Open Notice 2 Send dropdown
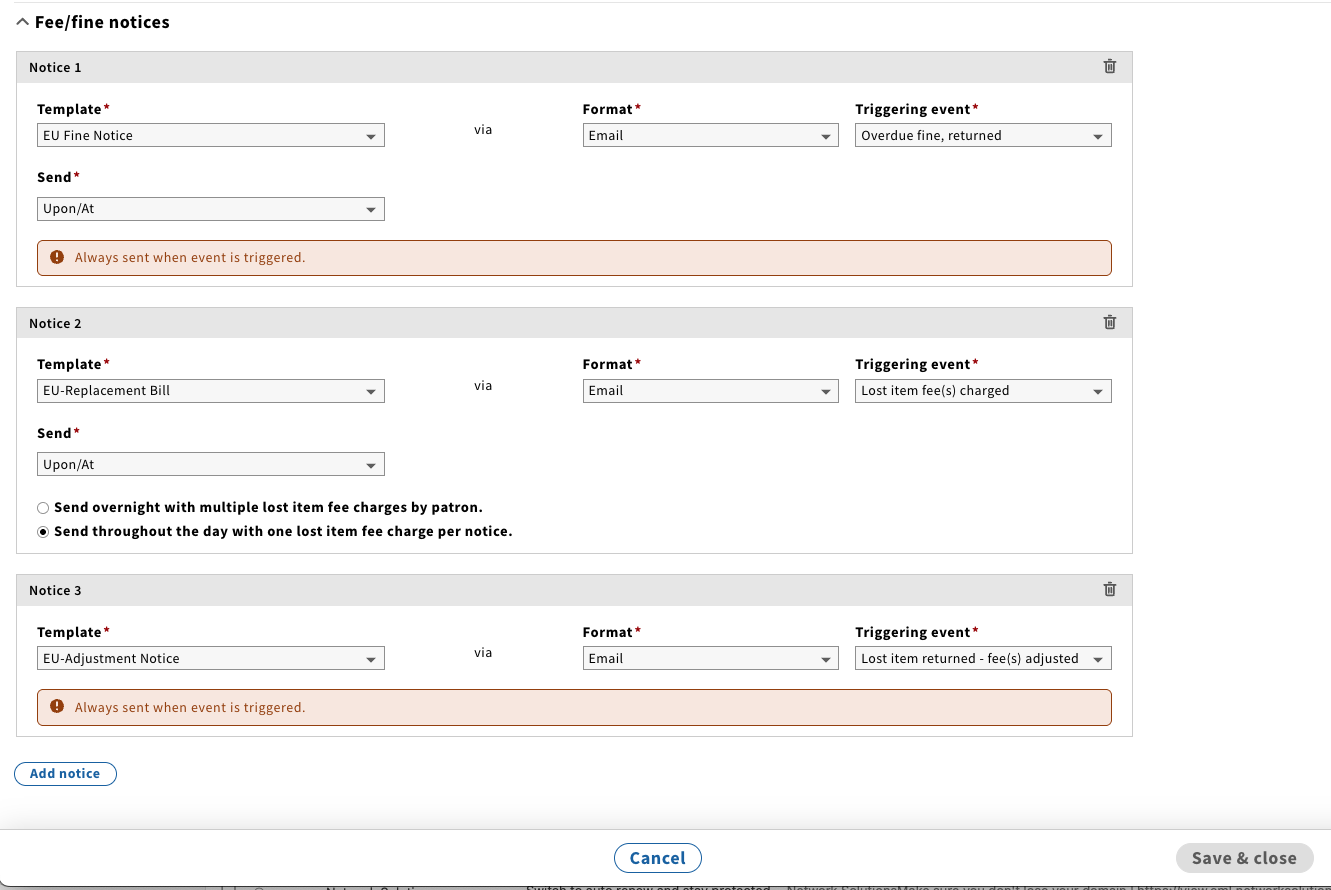 click(210, 465)
